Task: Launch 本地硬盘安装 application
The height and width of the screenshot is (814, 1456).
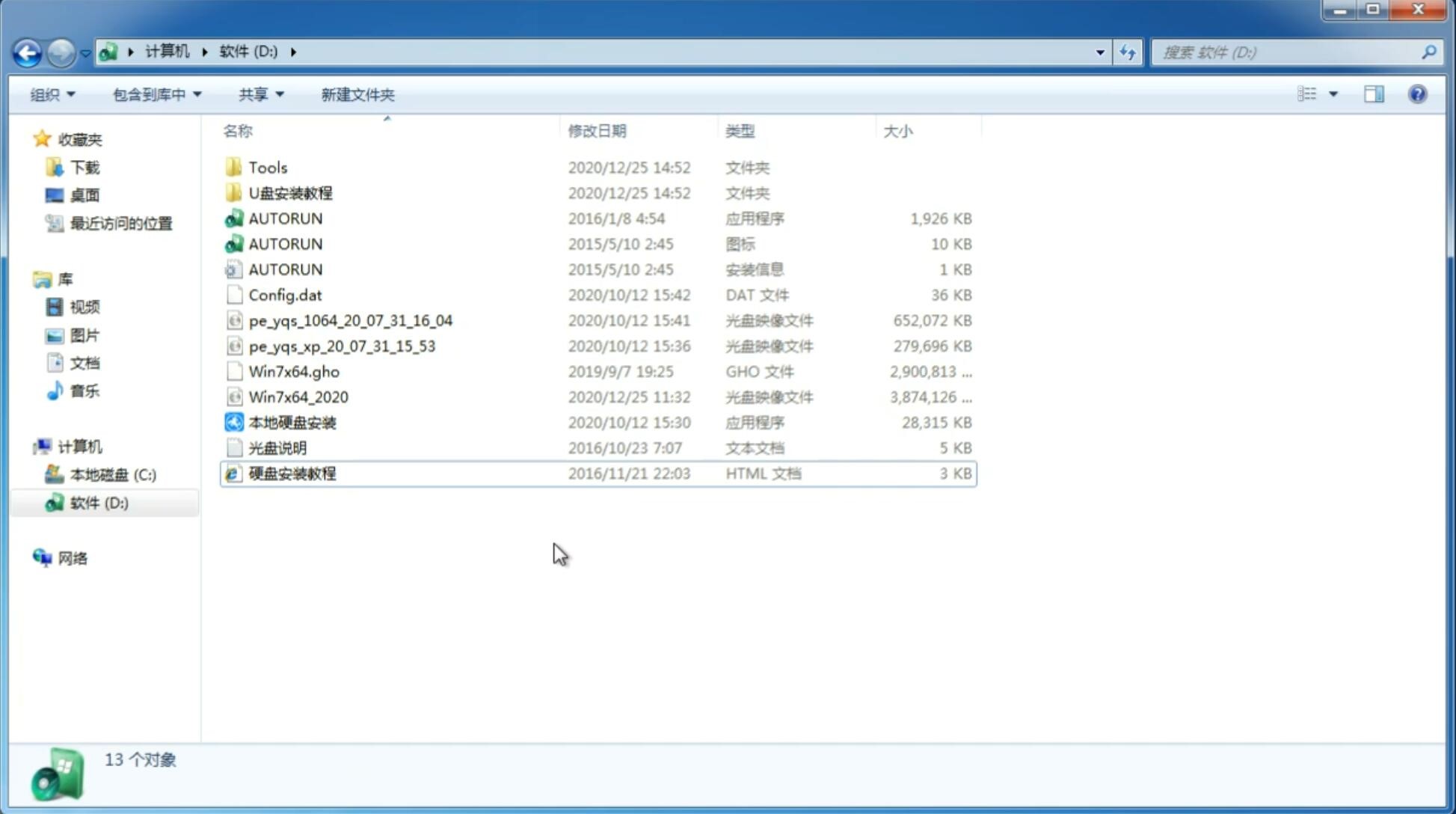Action: tap(291, 422)
